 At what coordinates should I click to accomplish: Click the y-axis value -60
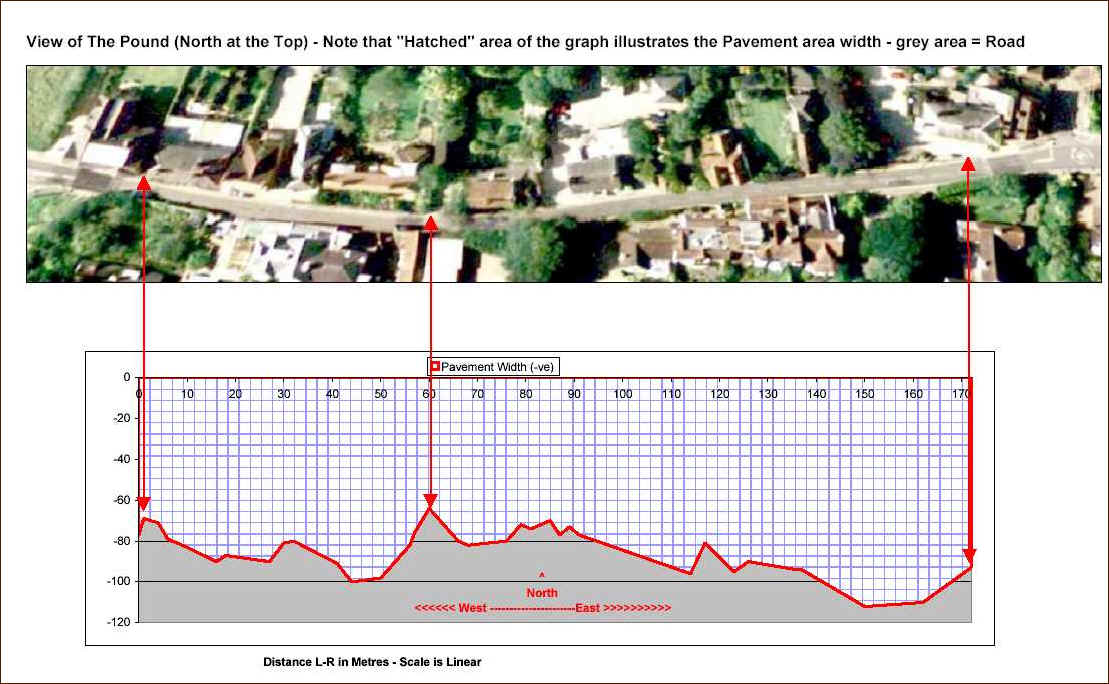[x=122, y=500]
